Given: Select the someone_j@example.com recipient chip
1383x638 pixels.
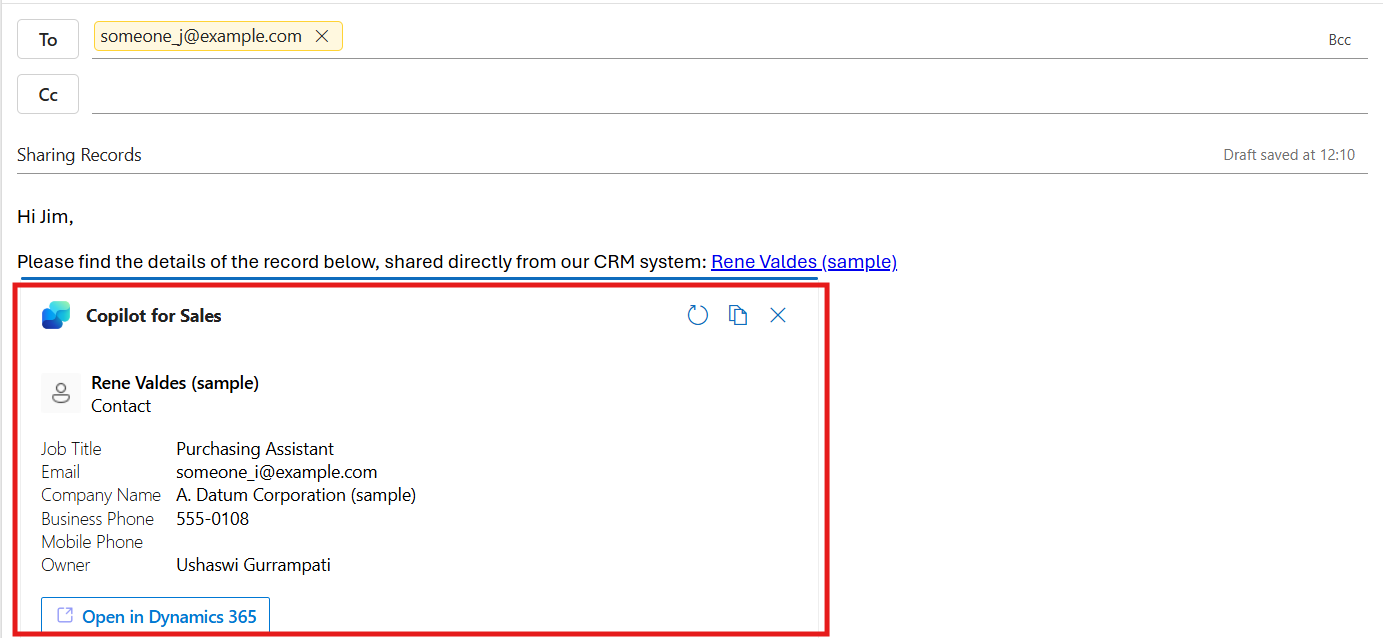Looking at the screenshot, I should coord(201,36).
